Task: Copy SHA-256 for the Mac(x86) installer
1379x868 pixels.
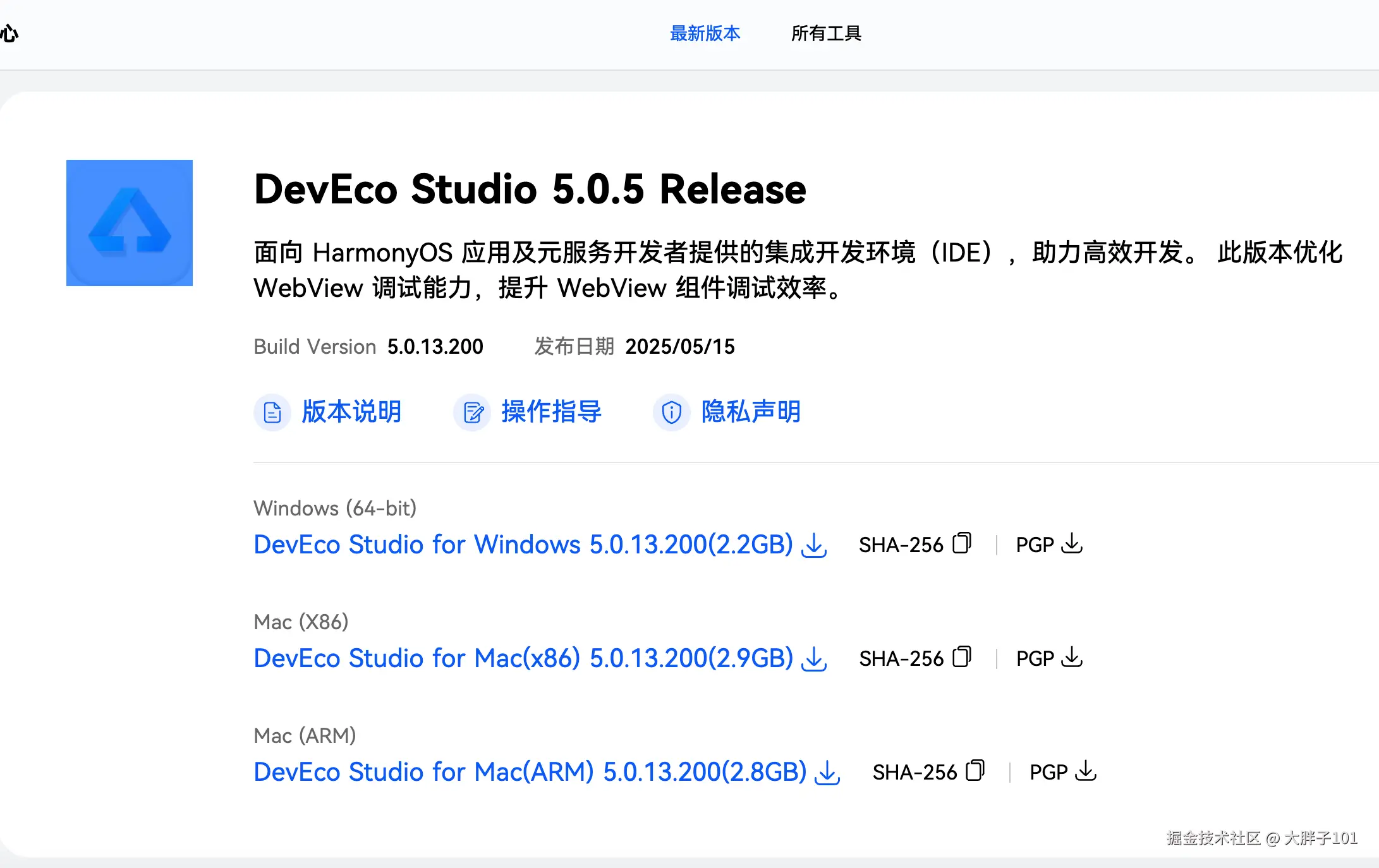Action: click(x=961, y=657)
